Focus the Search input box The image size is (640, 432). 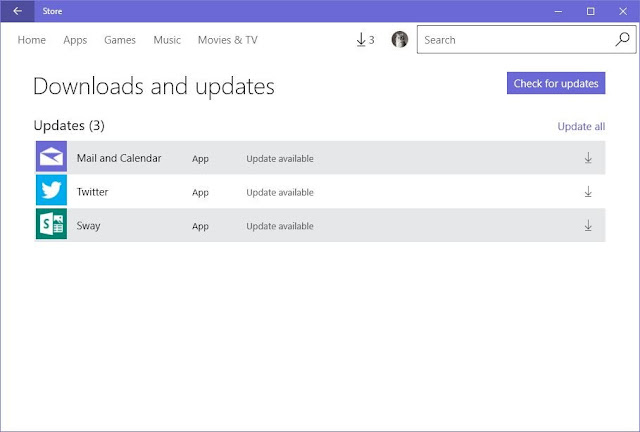[x=527, y=39]
